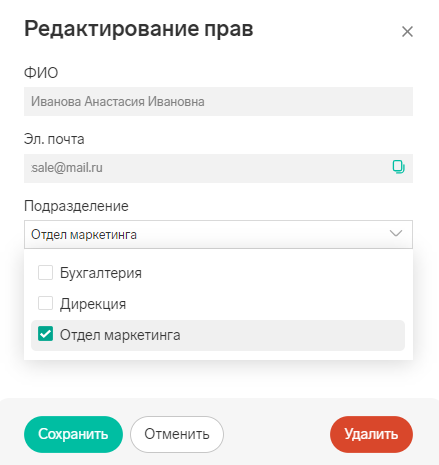Click the sale@mail.ru email field
This screenshot has height=465, width=439.
click(218, 168)
